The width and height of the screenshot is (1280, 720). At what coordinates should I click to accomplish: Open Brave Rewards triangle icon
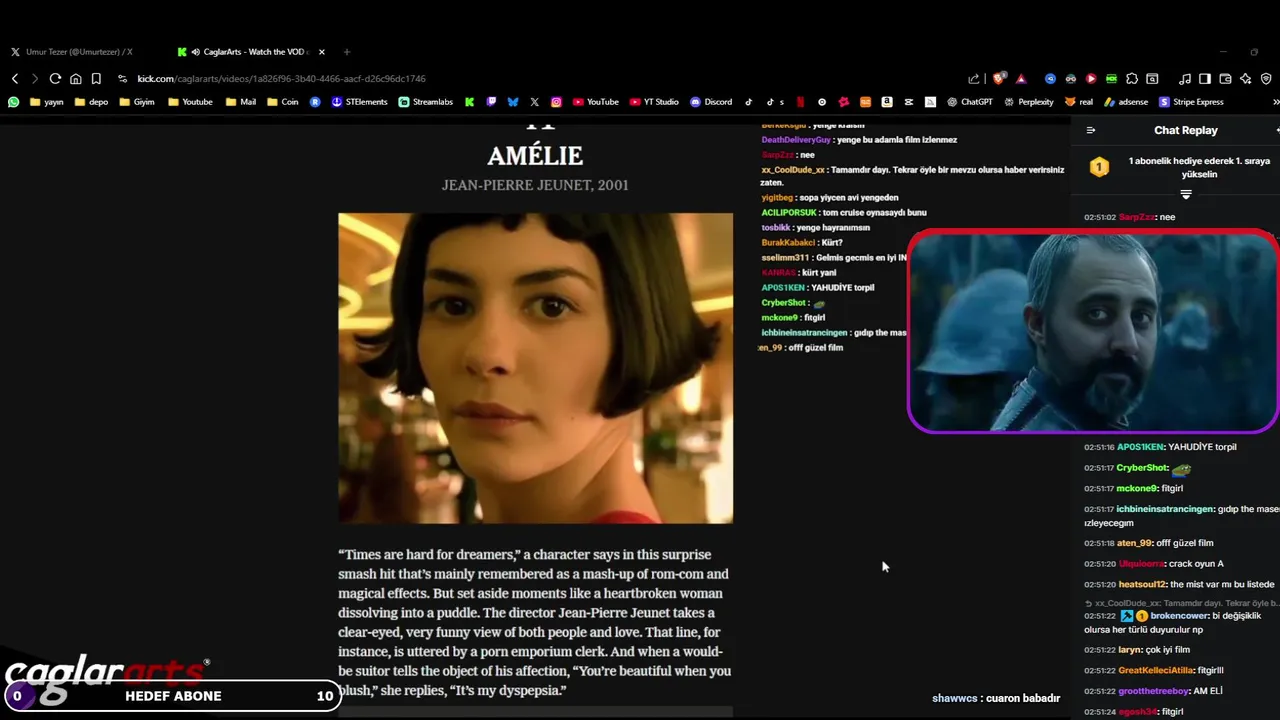point(1021,79)
